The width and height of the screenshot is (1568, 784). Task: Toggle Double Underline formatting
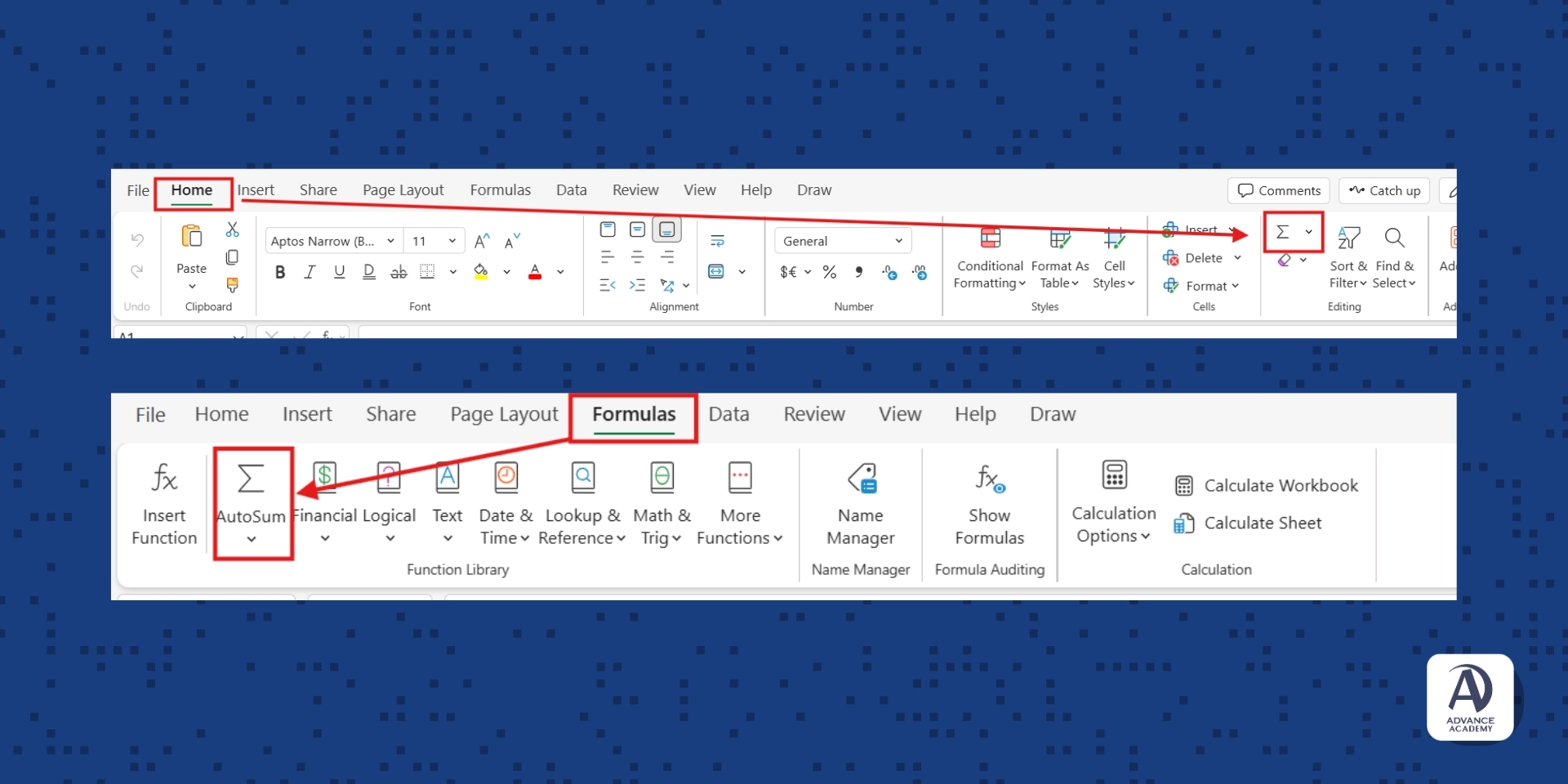[x=369, y=272]
